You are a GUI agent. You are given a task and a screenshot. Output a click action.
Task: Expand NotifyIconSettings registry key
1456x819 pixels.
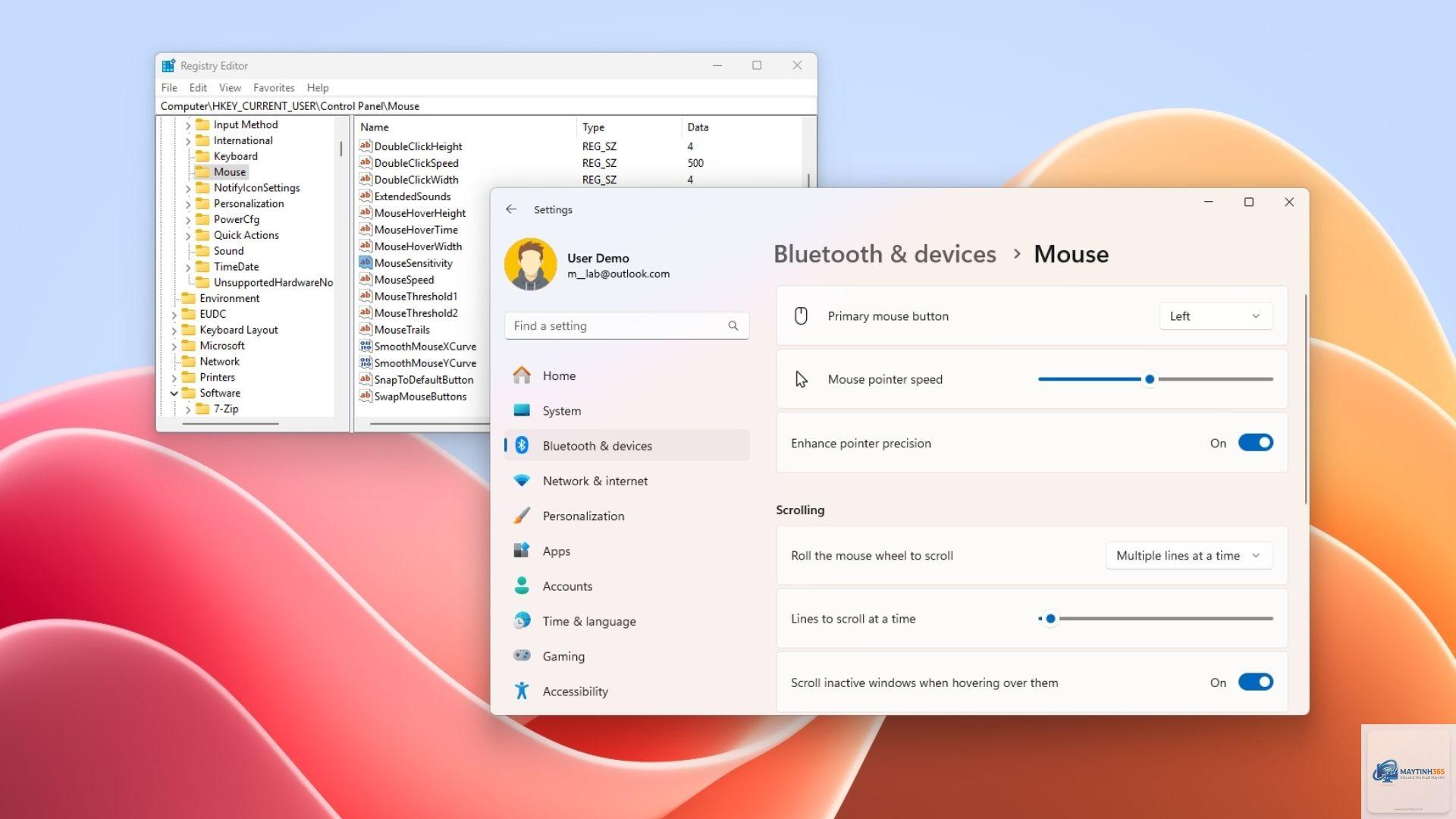coord(188,188)
